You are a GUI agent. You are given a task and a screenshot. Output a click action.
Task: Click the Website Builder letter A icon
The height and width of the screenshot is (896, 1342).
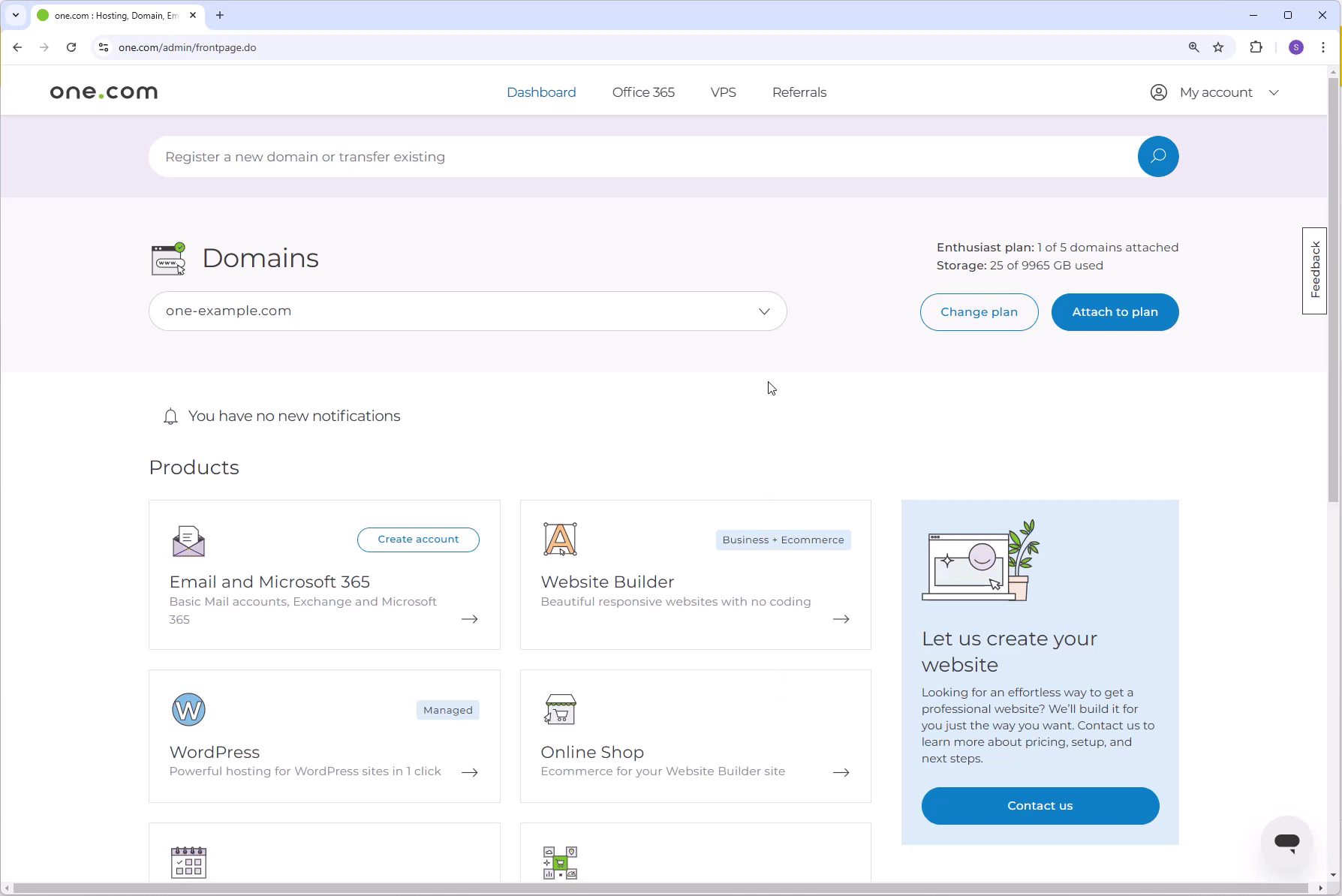pos(560,538)
